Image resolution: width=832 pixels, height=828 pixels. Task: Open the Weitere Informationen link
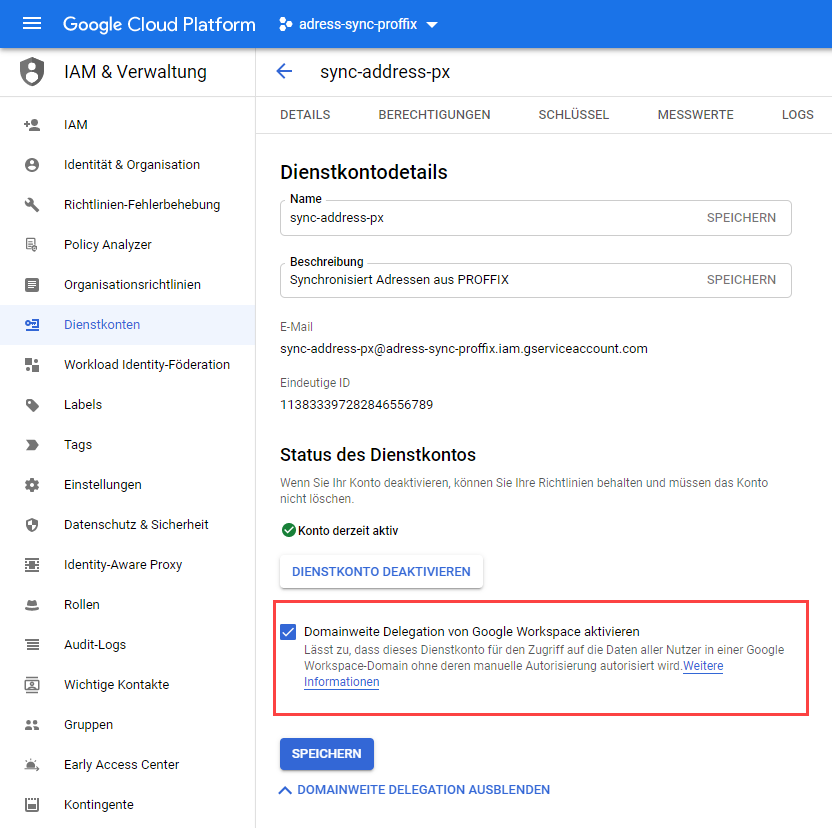click(x=341, y=682)
